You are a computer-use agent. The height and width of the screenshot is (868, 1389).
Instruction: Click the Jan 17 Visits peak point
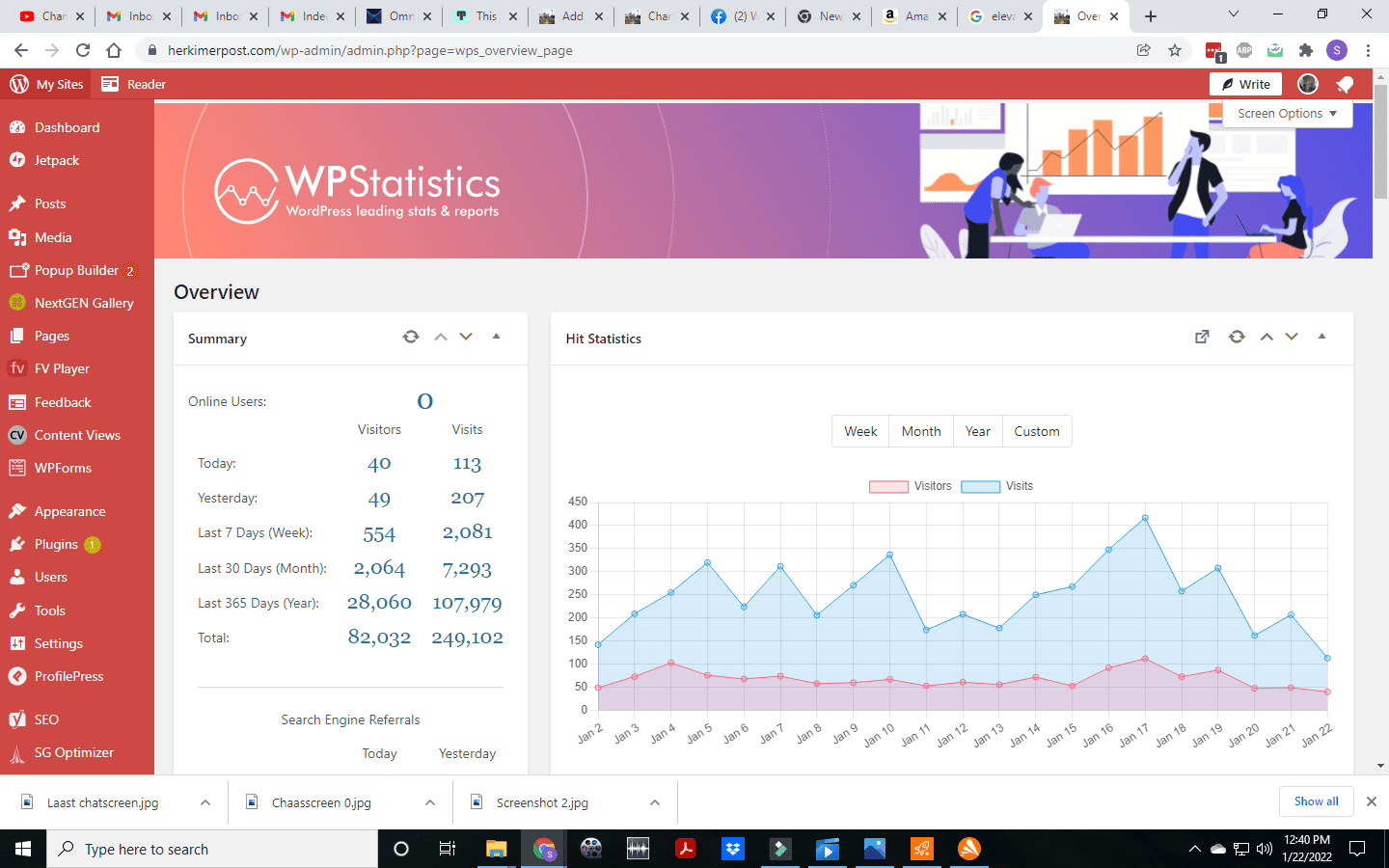pos(1145,518)
